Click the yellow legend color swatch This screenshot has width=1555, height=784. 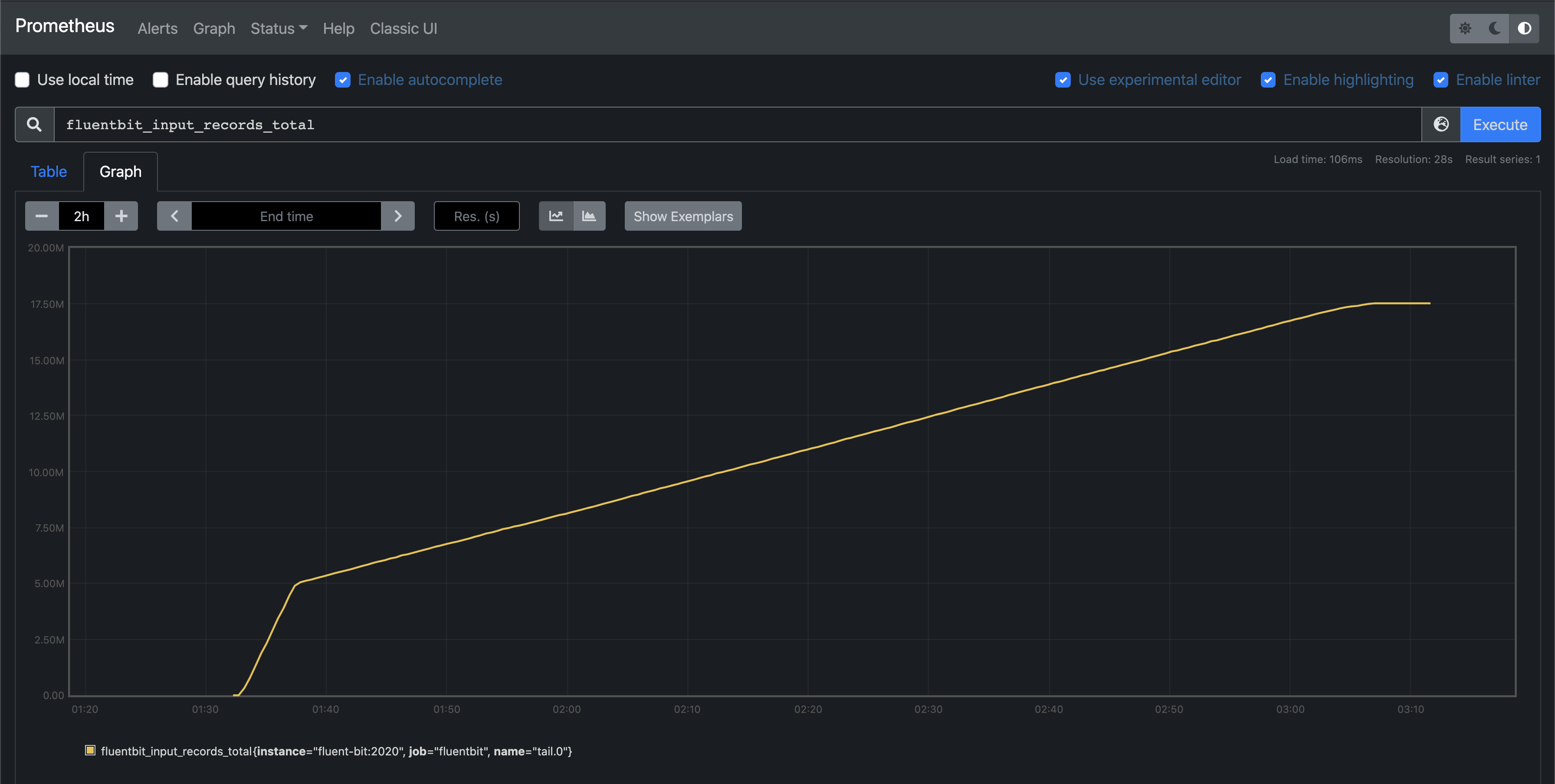(90, 750)
